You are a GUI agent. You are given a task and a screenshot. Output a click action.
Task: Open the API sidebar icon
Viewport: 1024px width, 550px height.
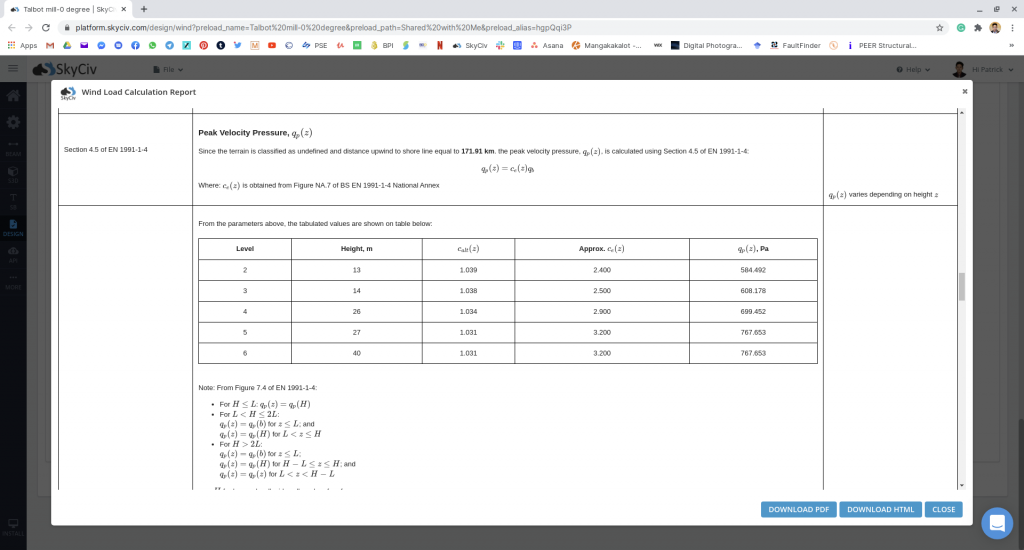[x=13, y=253]
